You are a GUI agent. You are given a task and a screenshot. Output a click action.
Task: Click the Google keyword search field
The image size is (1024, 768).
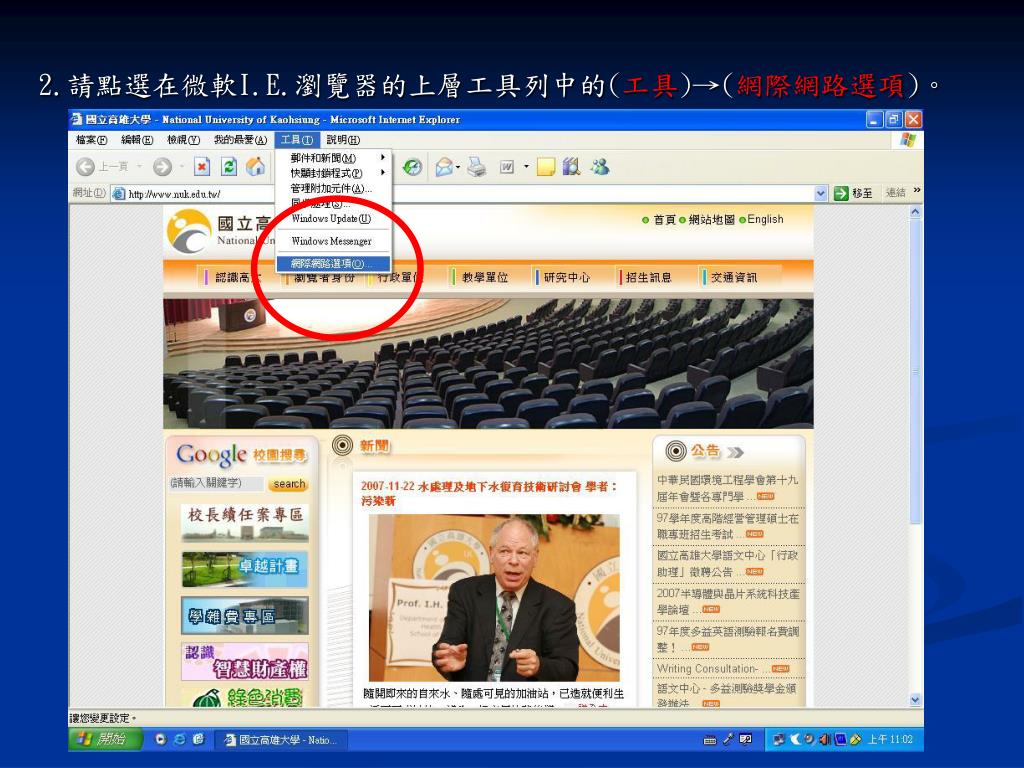pyautogui.click(x=217, y=483)
